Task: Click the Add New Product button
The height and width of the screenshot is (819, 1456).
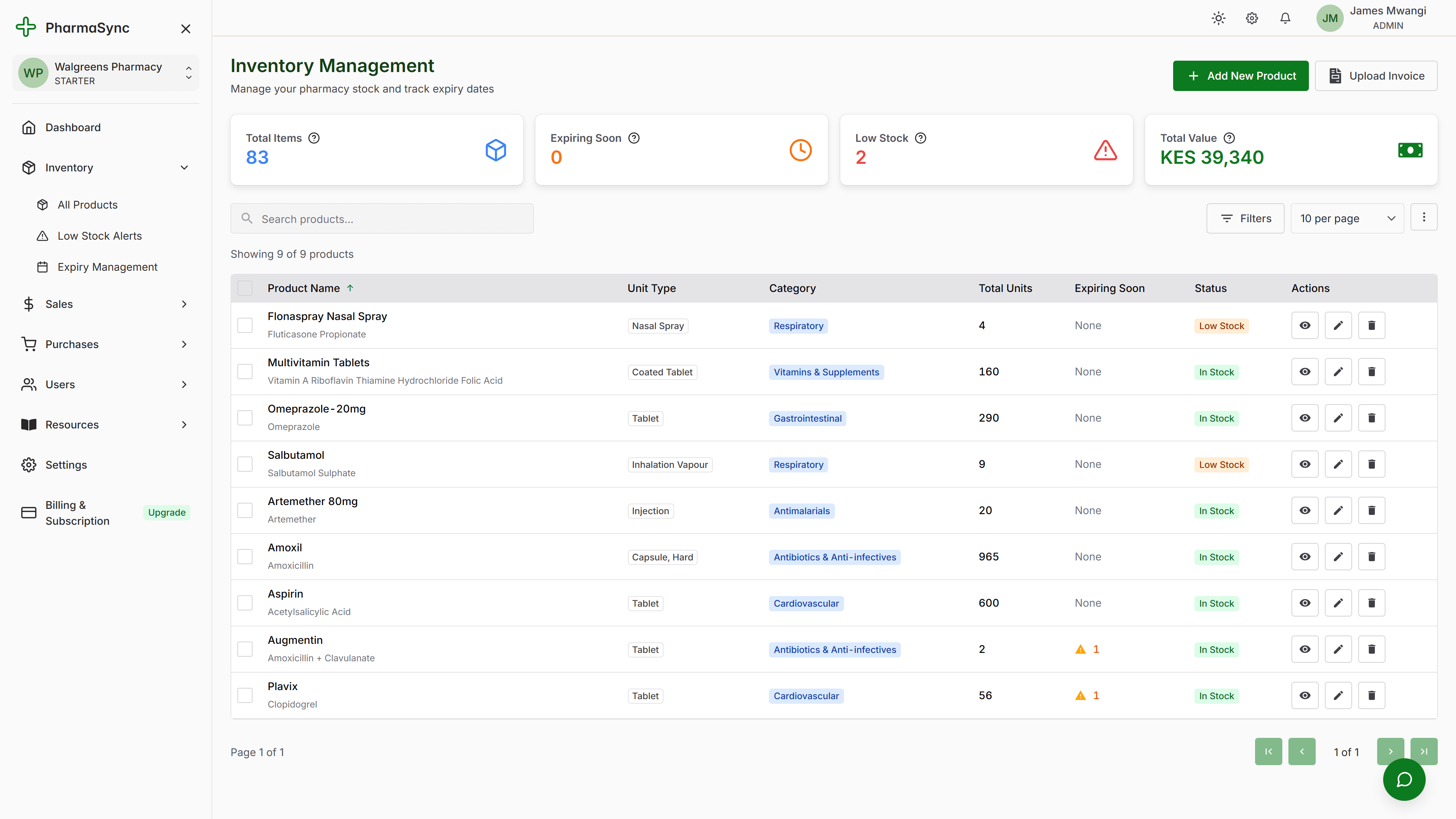Action: coord(1241,75)
